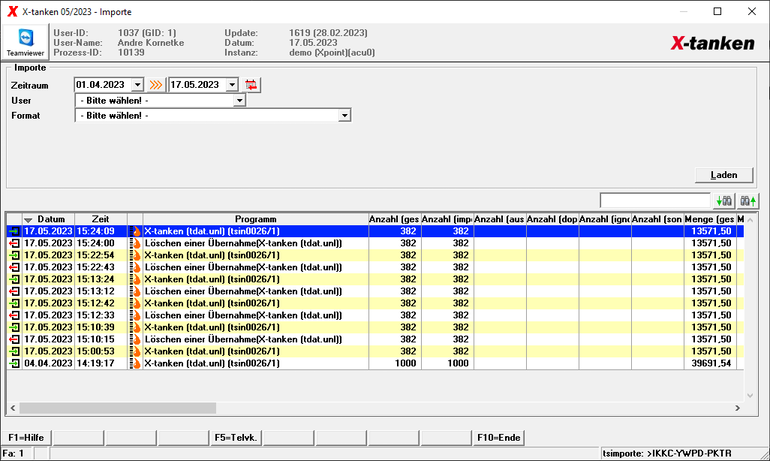Expand the Format dropdown list
Viewport: 770px width, 461px height.
[345, 116]
